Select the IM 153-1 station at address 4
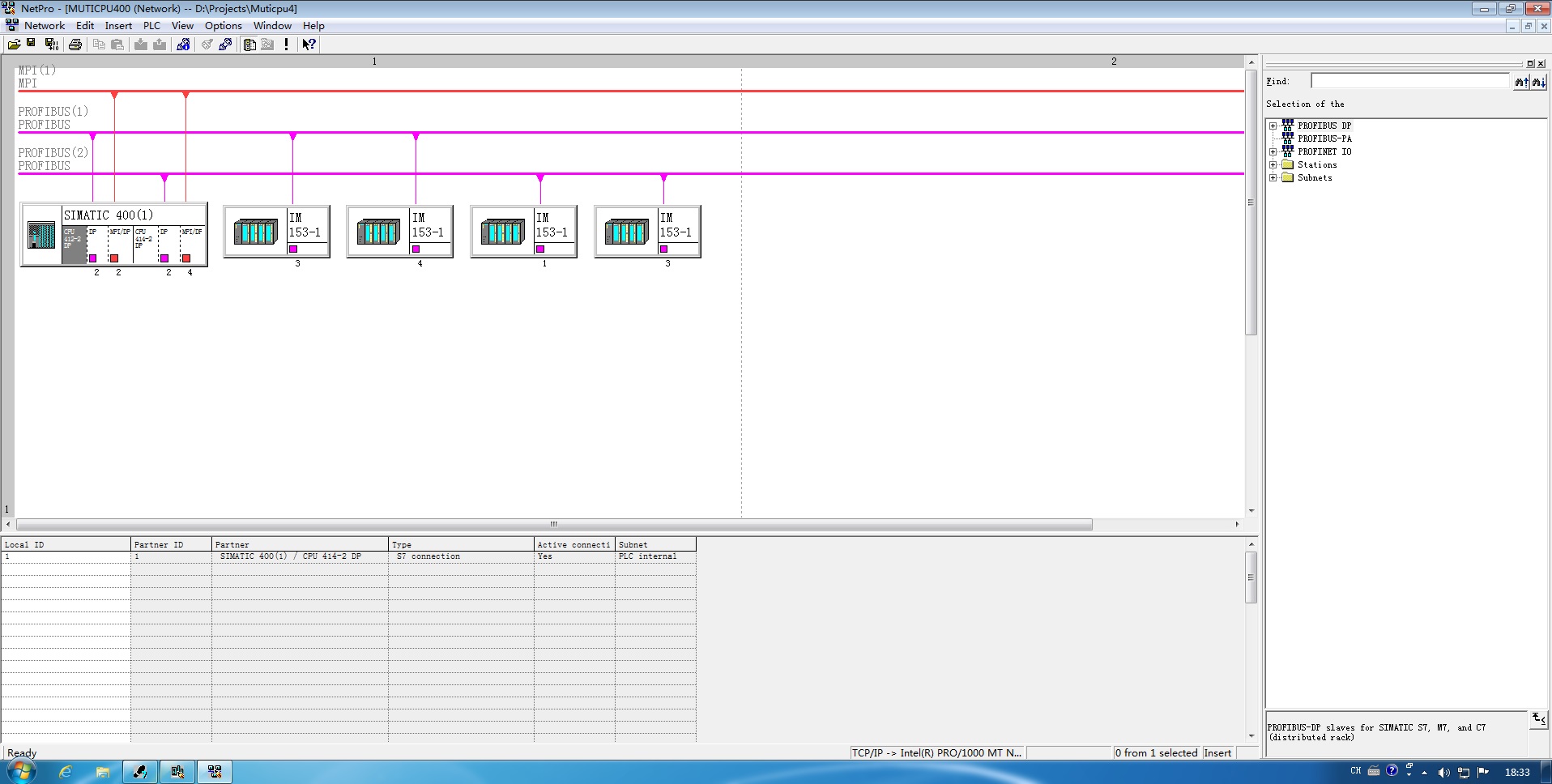This screenshot has height=784, width=1552. (x=399, y=232)
